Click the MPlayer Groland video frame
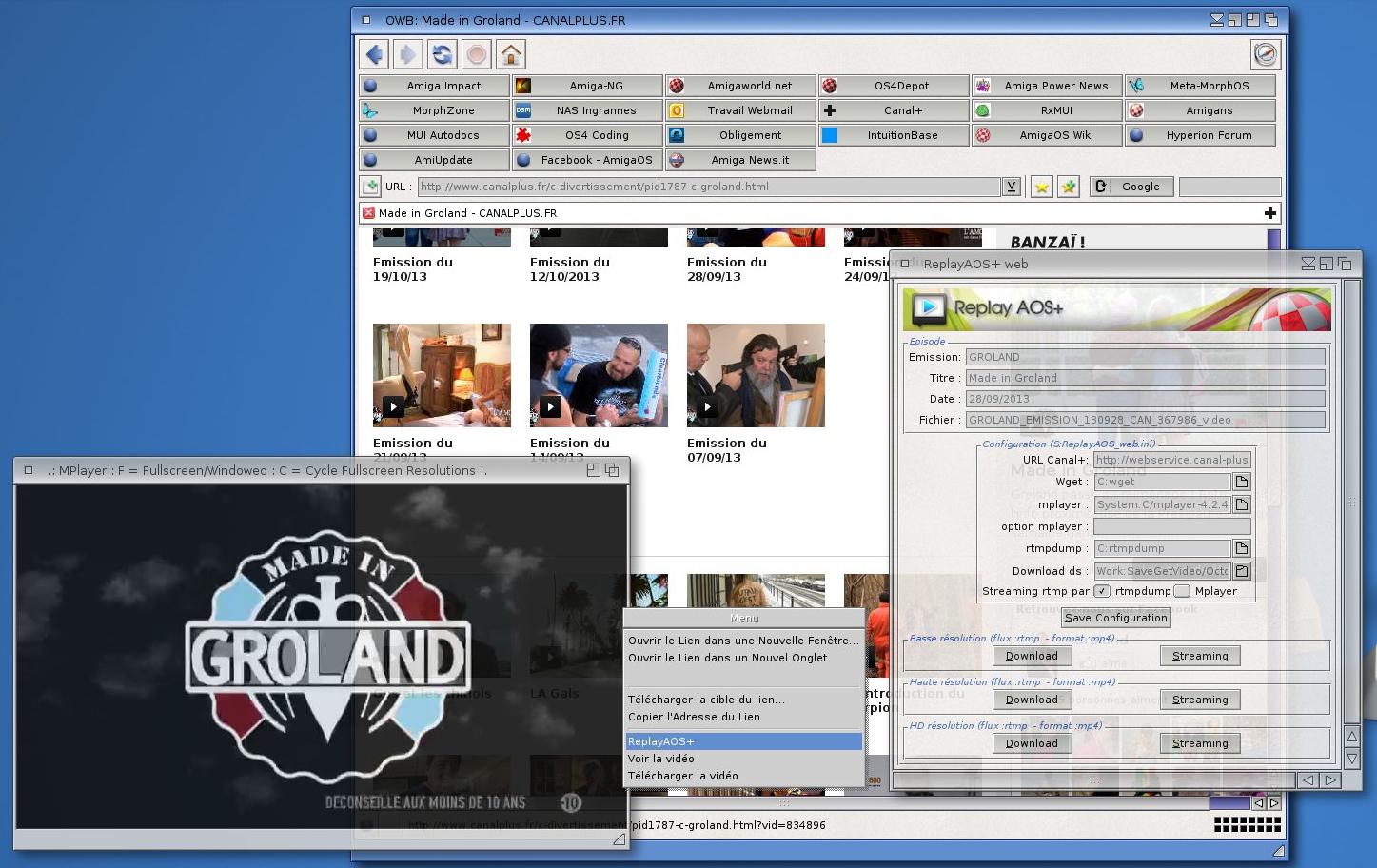1377x868 pixels. [x=321, y=657]
